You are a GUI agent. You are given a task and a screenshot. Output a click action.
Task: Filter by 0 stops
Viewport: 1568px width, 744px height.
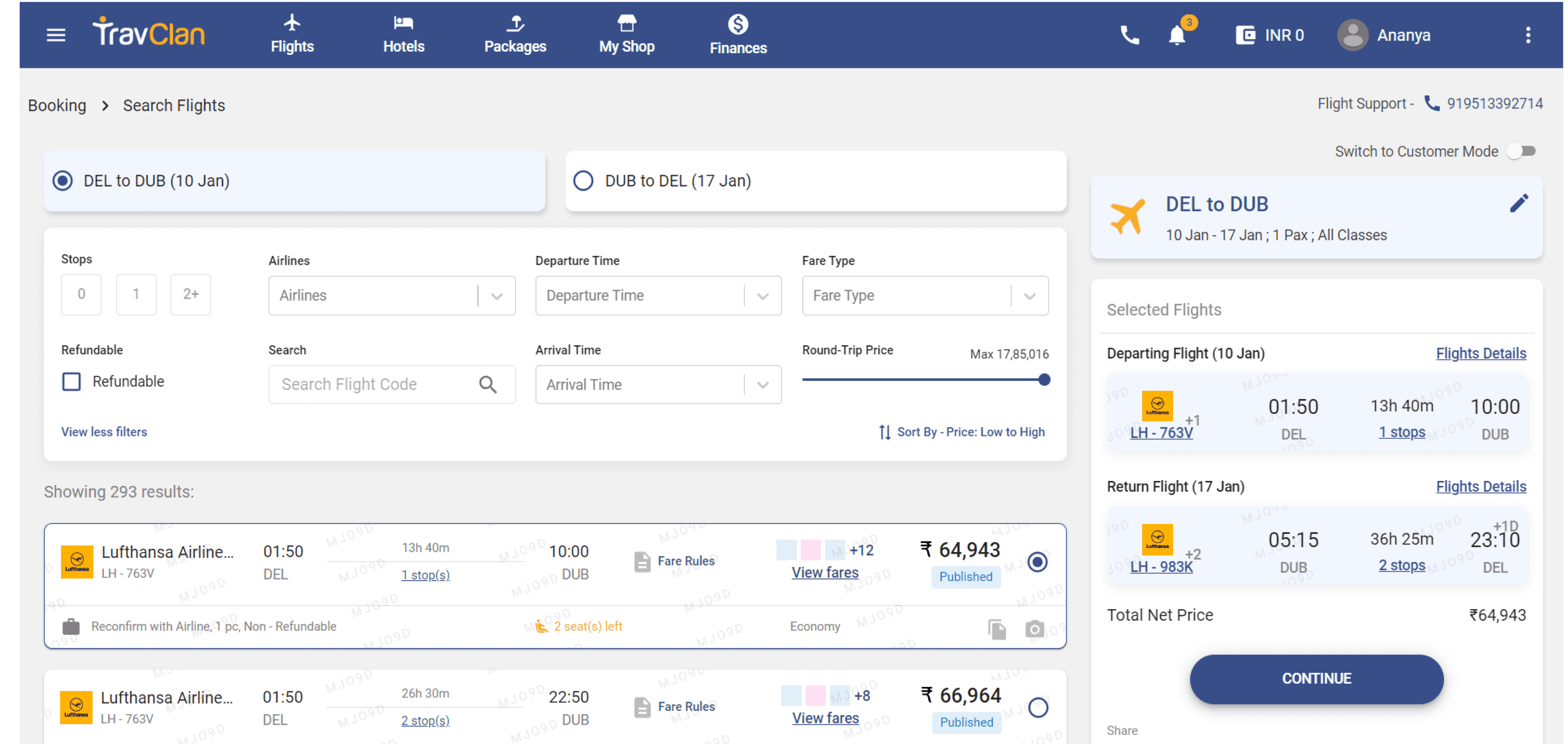click(x=81, y=294)
